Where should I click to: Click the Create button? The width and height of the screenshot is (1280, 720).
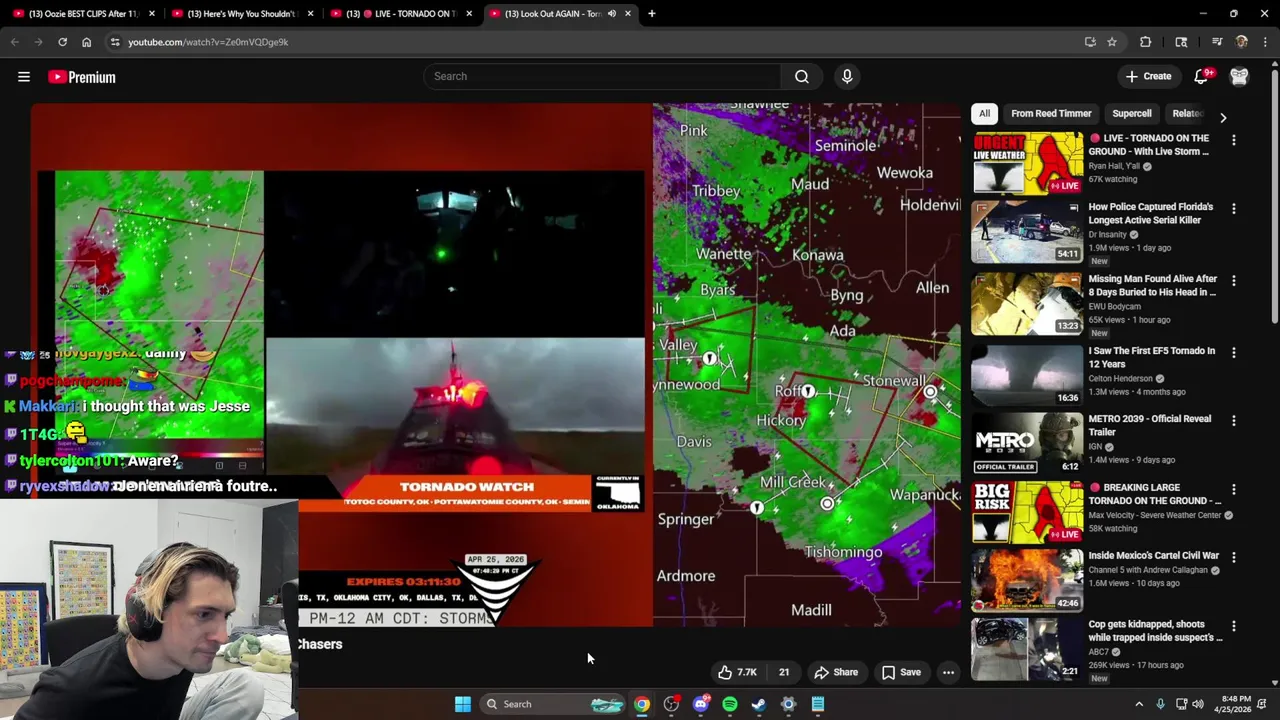coord(1148,76)
